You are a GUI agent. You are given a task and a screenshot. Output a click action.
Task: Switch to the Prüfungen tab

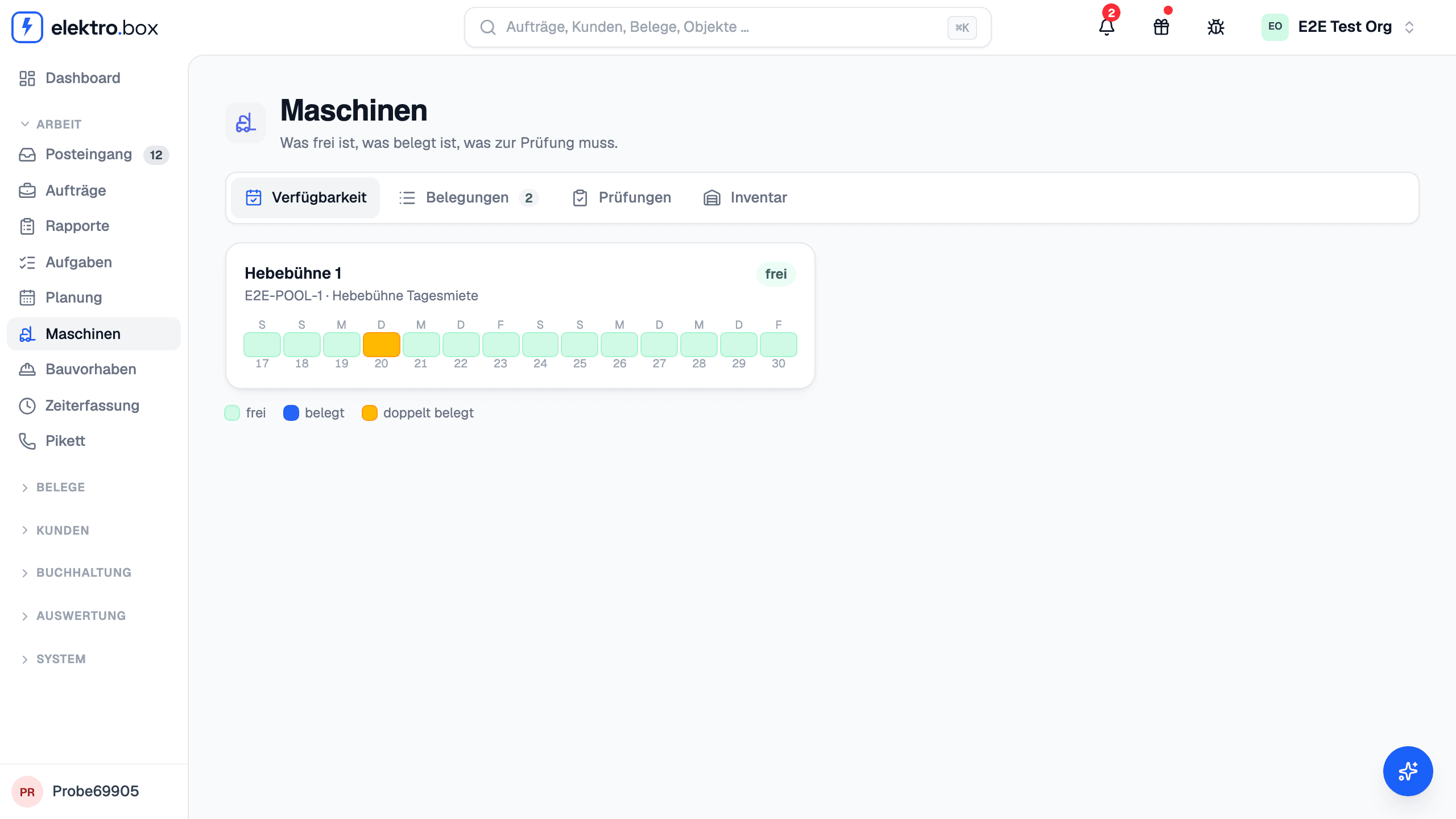coord(622,198)
